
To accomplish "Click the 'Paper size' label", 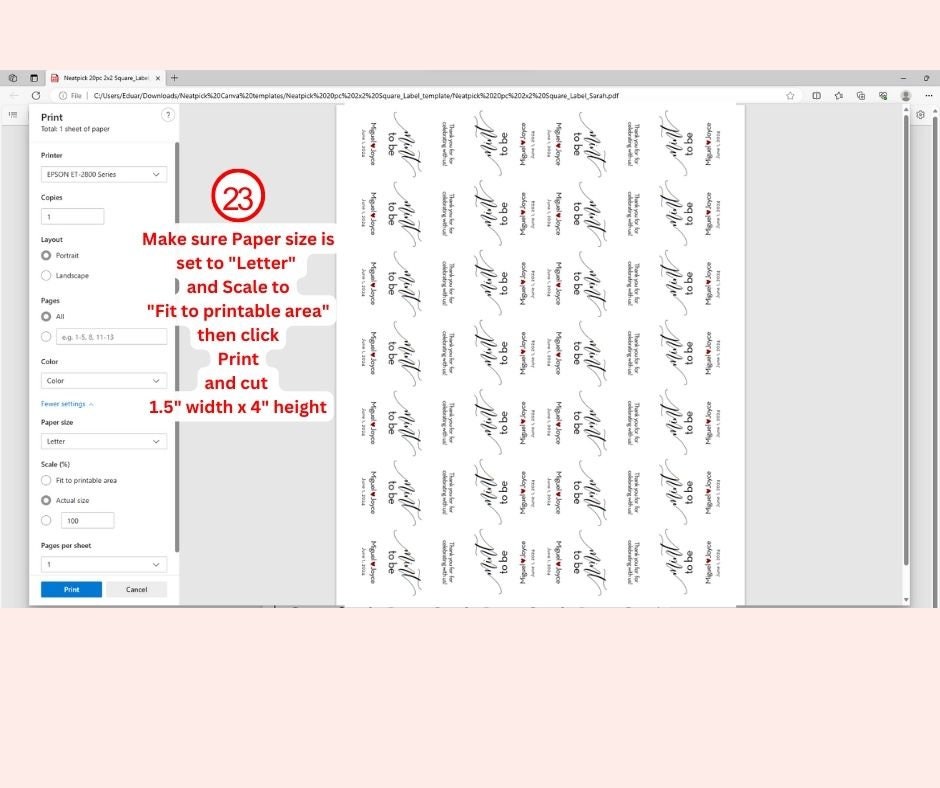I will point(57,422).
